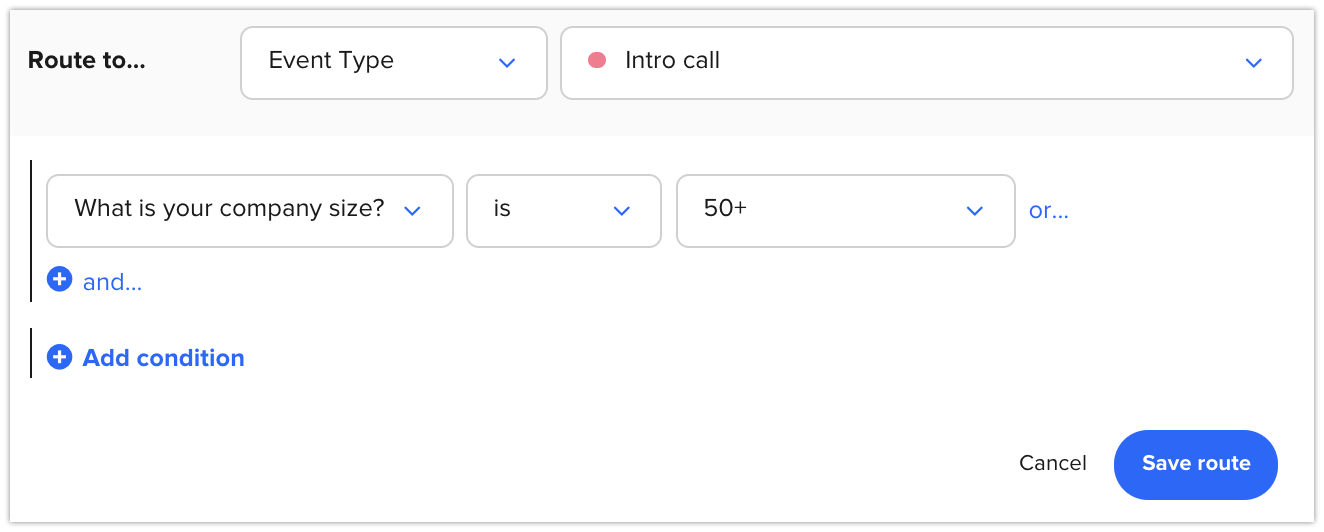Click the plus icon beside 'and...'
The image size is (1324, 532).
pos(60,280)
